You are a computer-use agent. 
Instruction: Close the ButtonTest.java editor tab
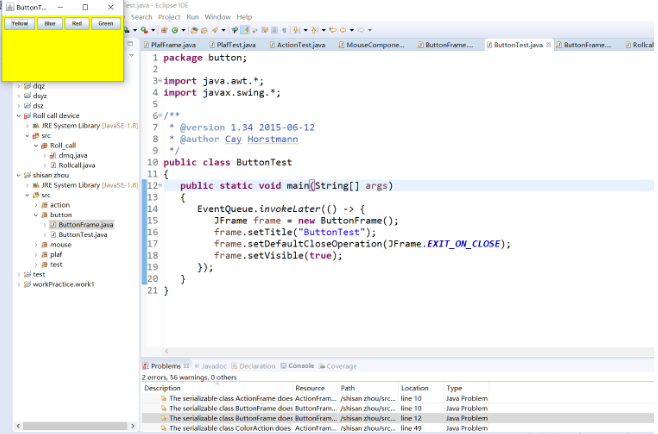coord(548,44)
